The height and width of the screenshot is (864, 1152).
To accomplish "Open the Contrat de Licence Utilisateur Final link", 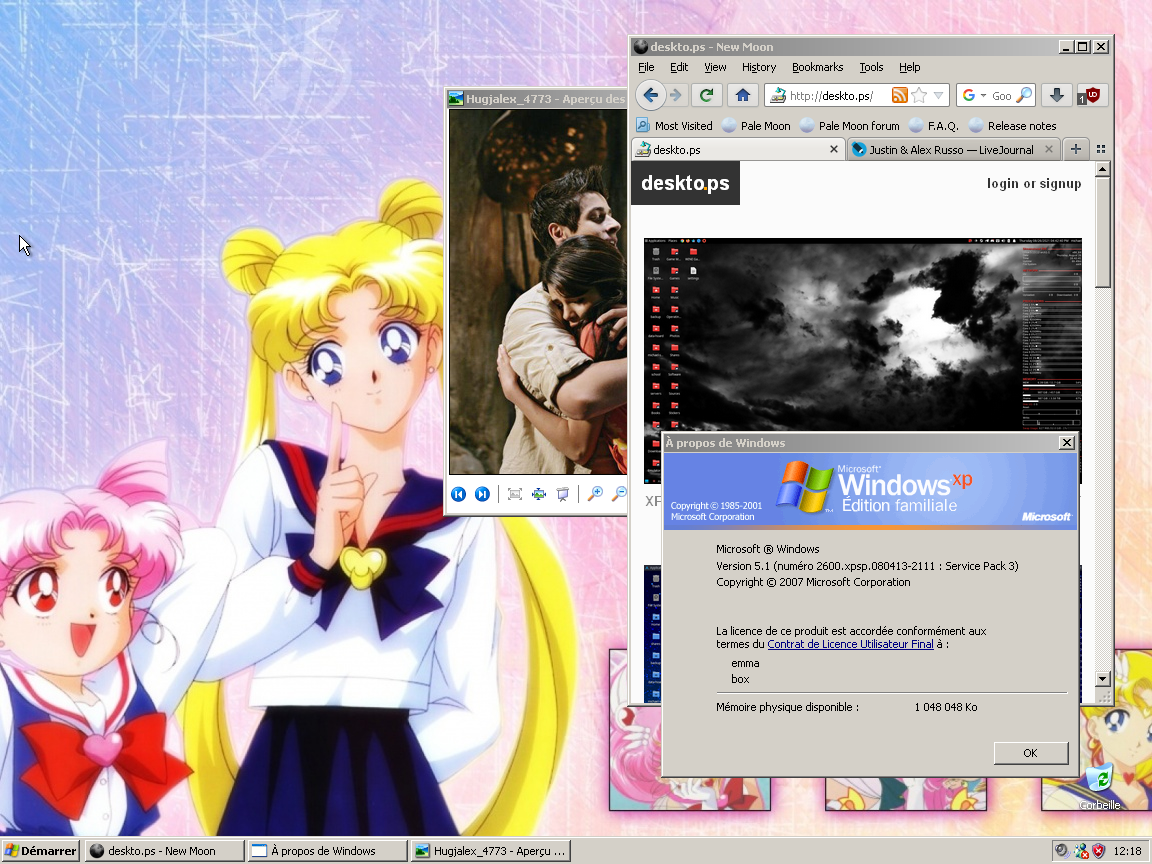I will click(x=850, y=644).
